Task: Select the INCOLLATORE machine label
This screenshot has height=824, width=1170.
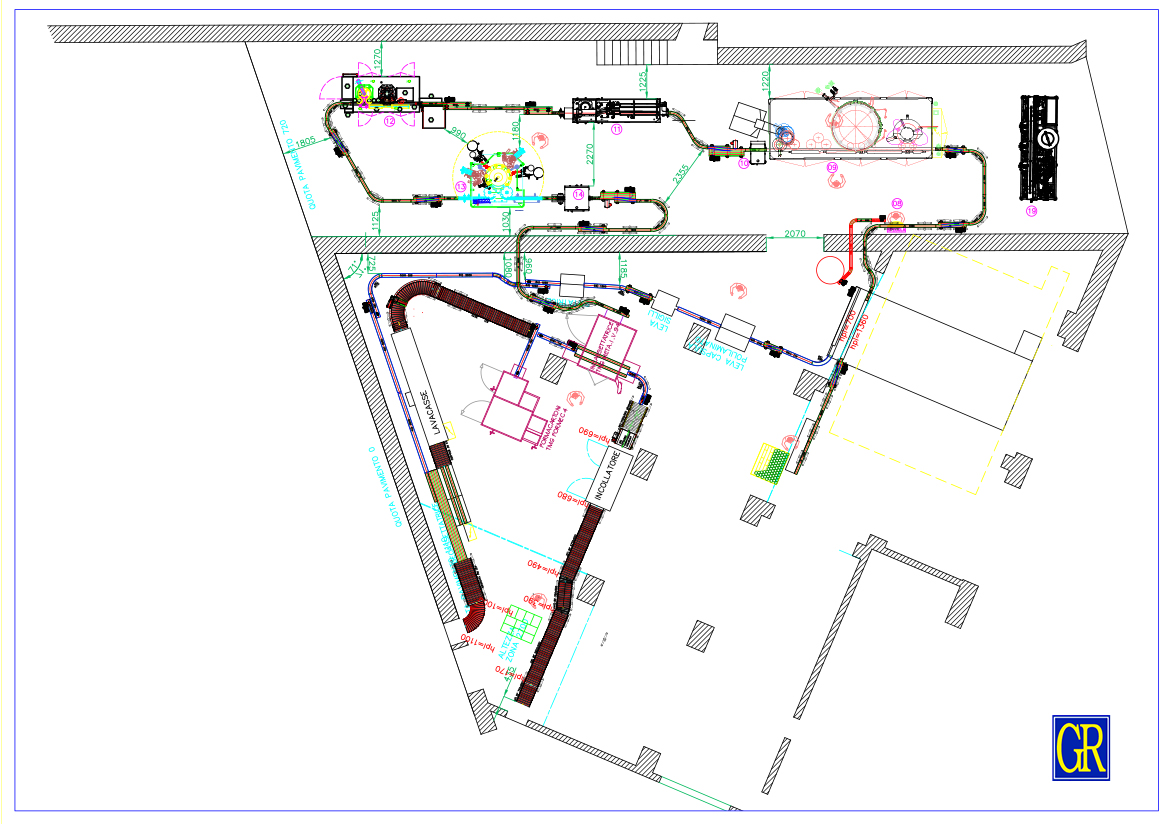Action: point(606,475)
